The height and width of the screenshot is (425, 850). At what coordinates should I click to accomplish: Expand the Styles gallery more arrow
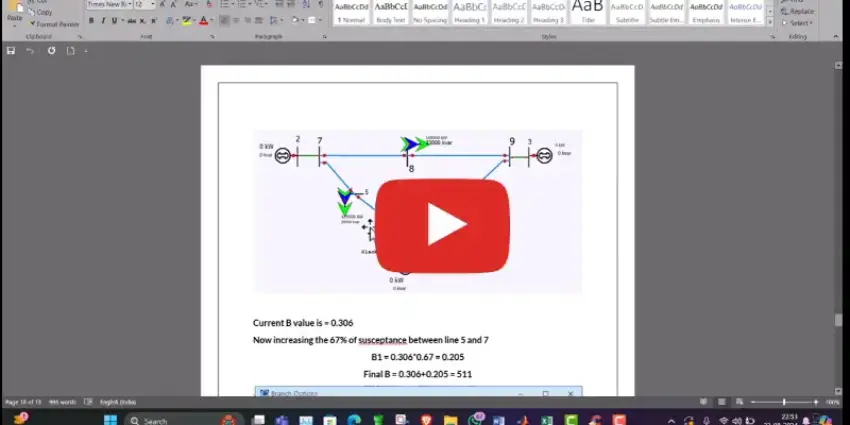coord(770,22)
